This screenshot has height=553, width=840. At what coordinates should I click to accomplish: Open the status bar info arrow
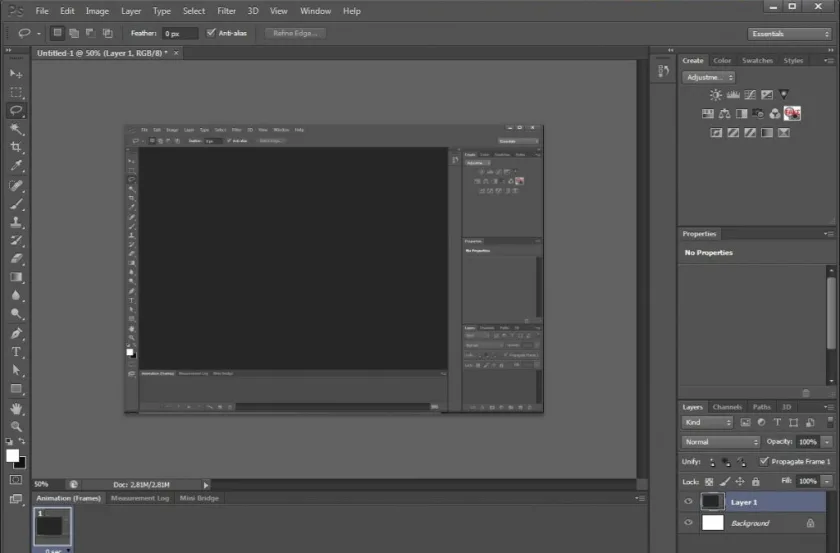click(x=206, y=485)
